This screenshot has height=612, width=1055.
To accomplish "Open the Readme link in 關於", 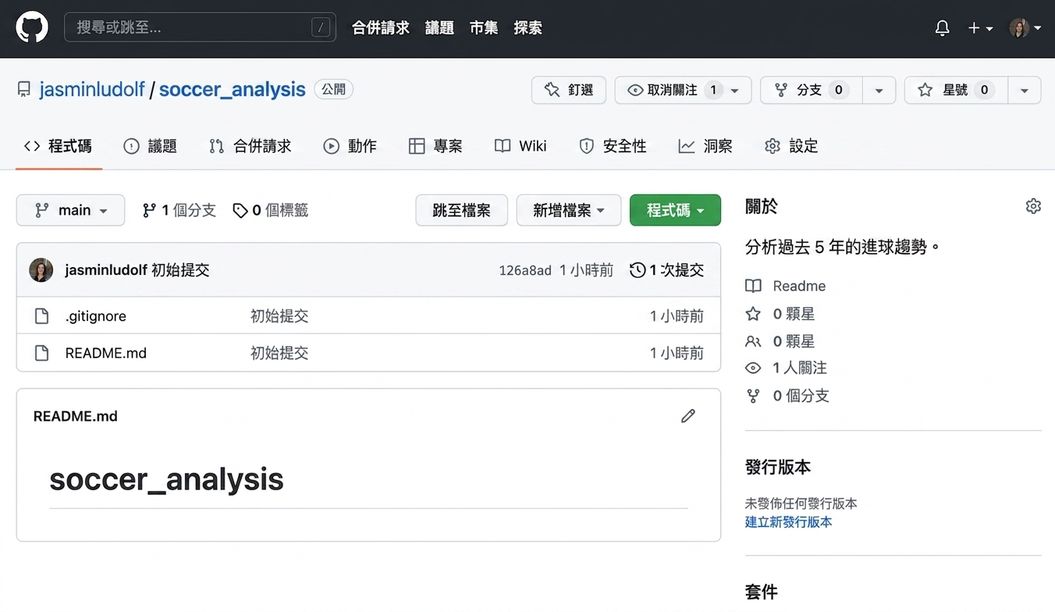I will point(799,286).
